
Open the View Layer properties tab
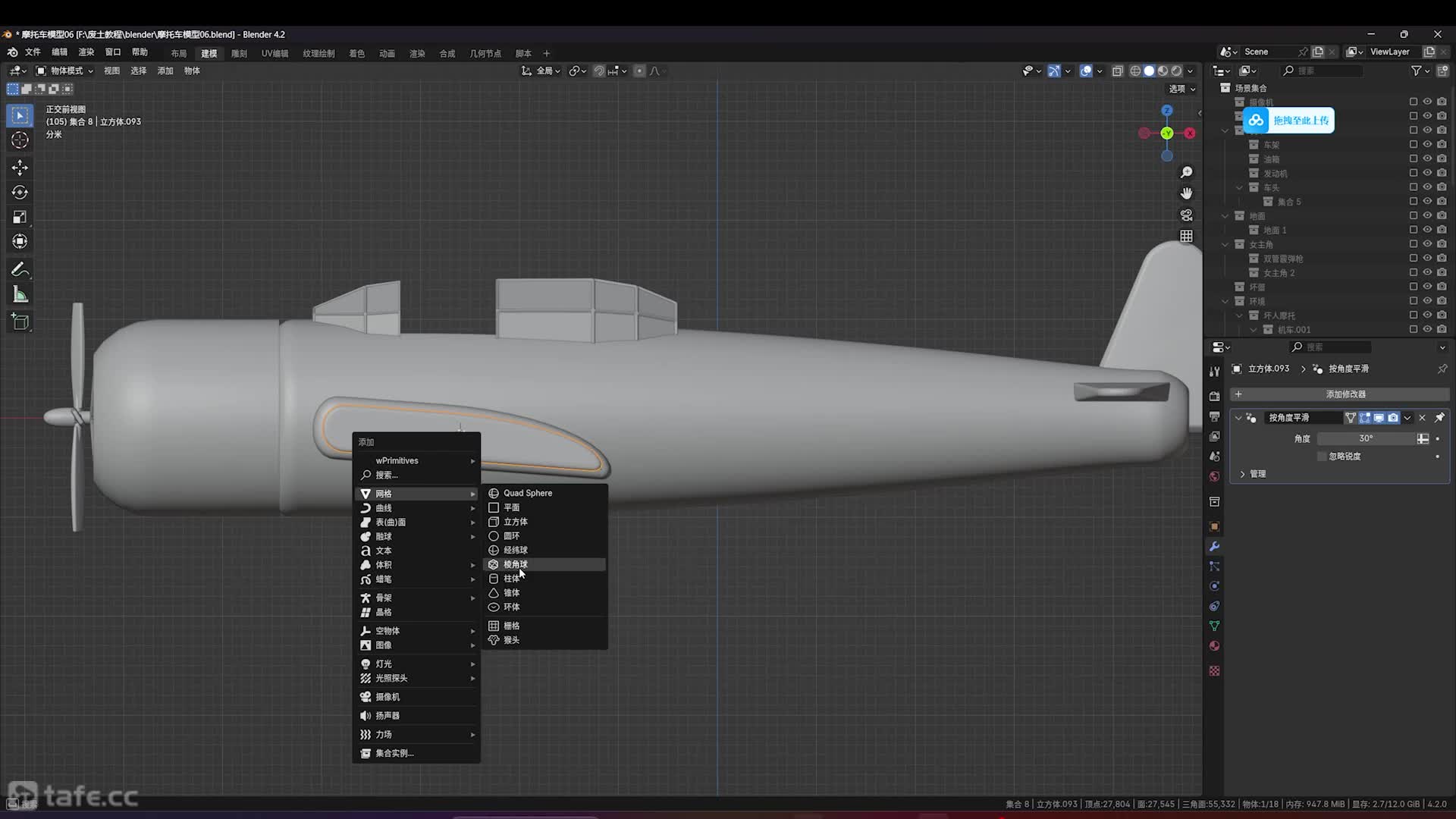point(1214,437)
